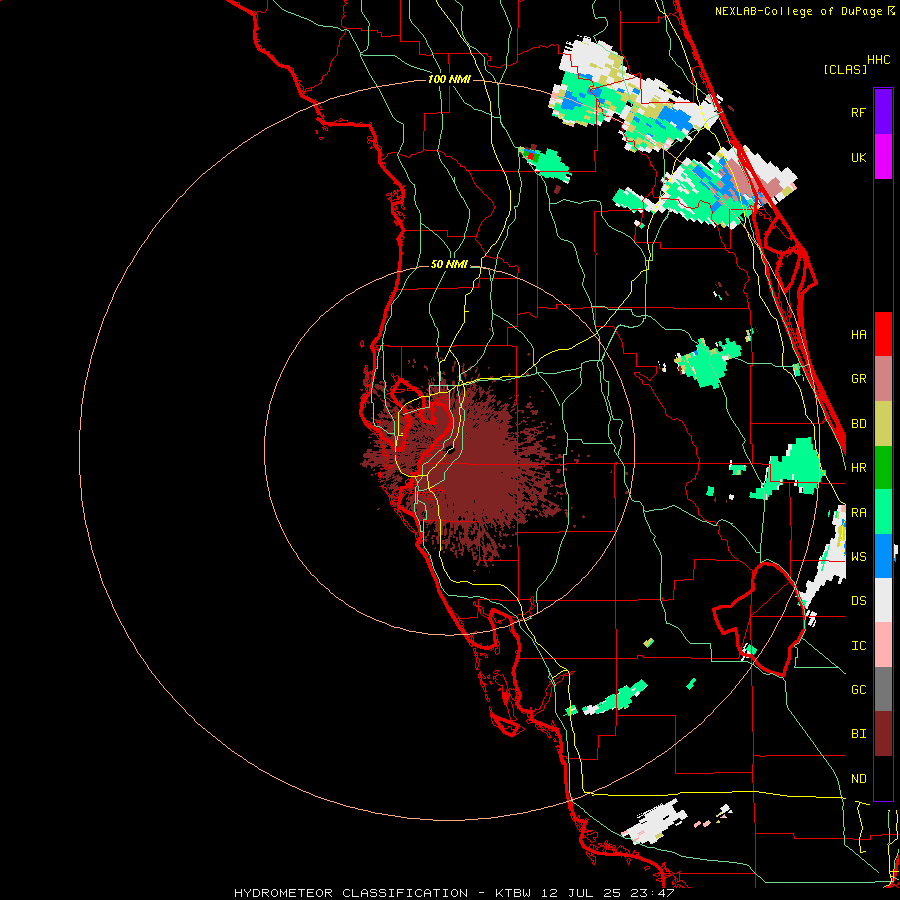Click the GR legend label
Image resolution: width=900 pixels, height=900 pixels.
tap(859, 379)
